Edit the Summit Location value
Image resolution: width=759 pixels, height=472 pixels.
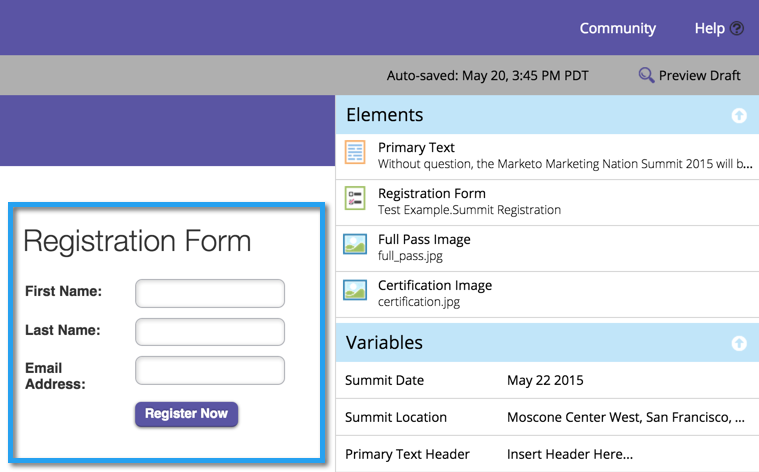pyautogui.click(x=625, y=418)
